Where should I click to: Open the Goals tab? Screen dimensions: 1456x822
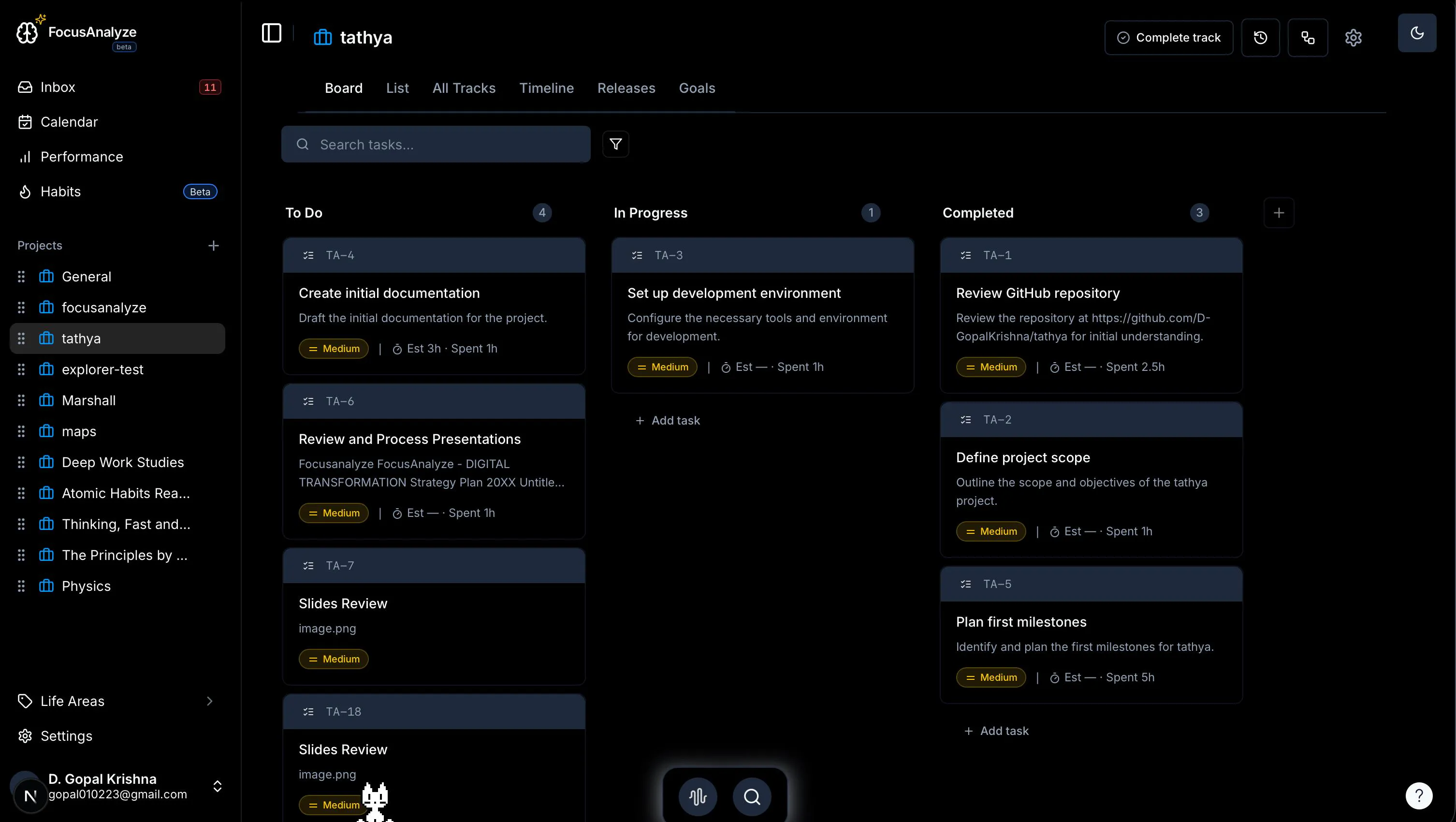click(697, 88)
